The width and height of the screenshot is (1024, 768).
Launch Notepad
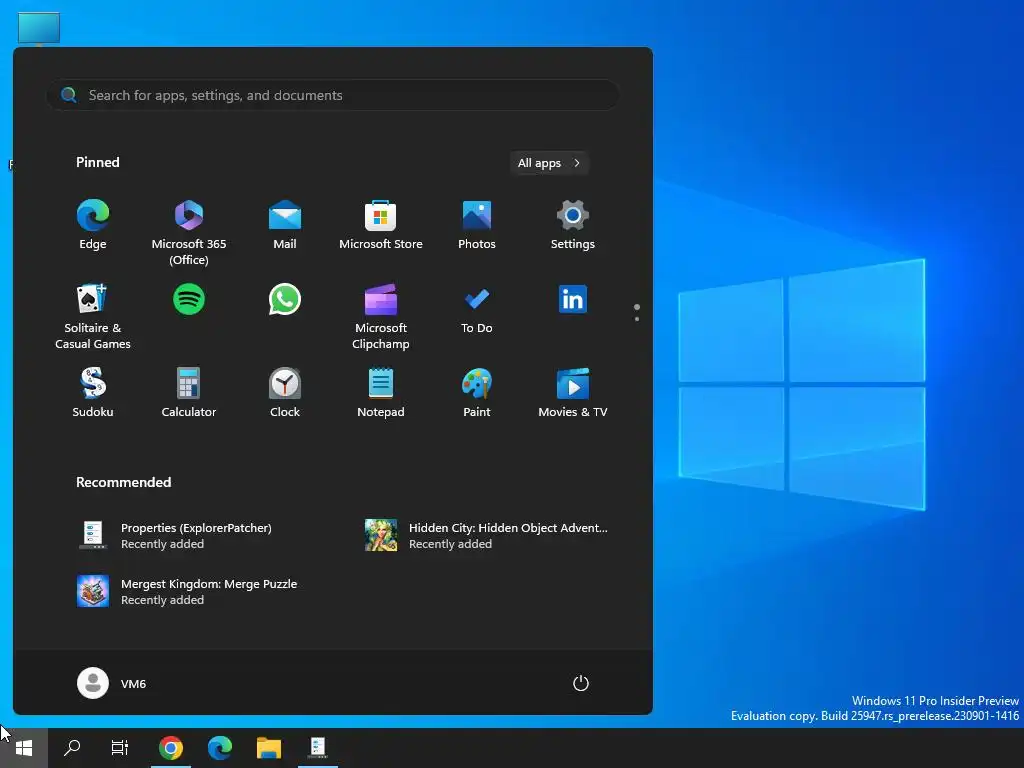click(381, 393)
